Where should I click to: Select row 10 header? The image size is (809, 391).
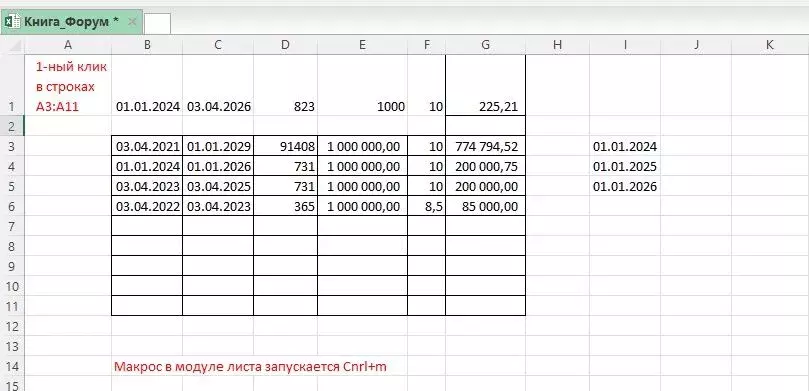point(12,286)
